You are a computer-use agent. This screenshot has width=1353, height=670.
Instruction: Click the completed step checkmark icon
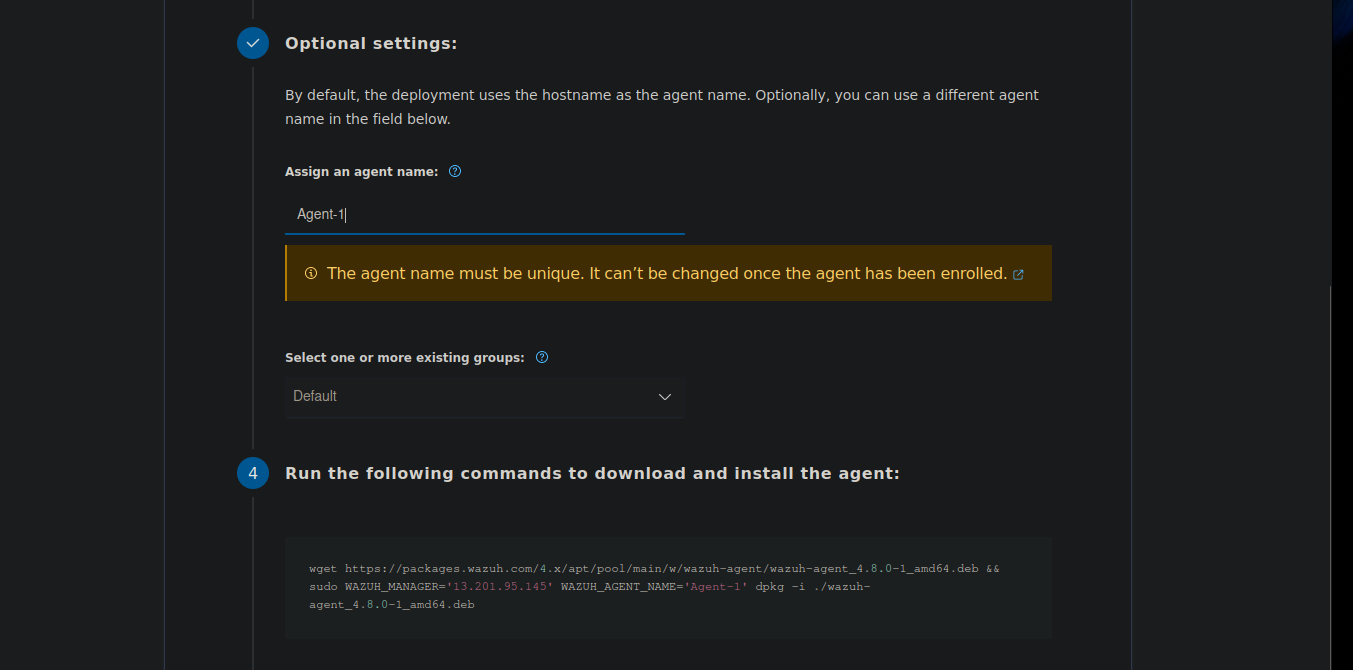(x=253, y=43)
